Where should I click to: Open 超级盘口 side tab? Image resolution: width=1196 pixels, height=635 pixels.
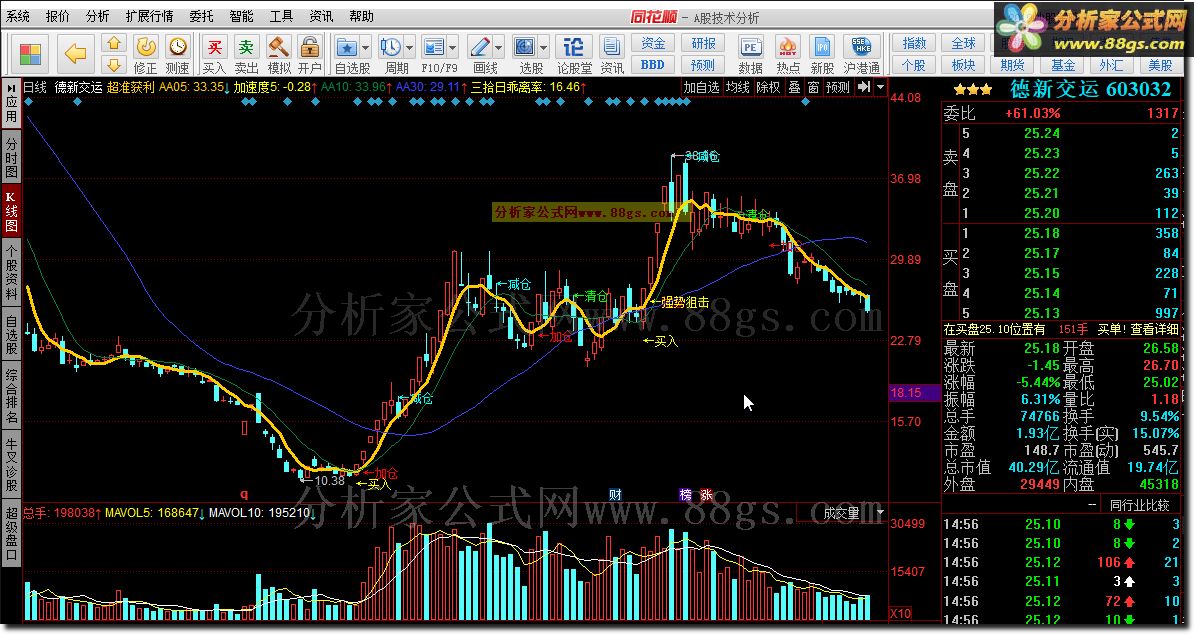point(11,534)
